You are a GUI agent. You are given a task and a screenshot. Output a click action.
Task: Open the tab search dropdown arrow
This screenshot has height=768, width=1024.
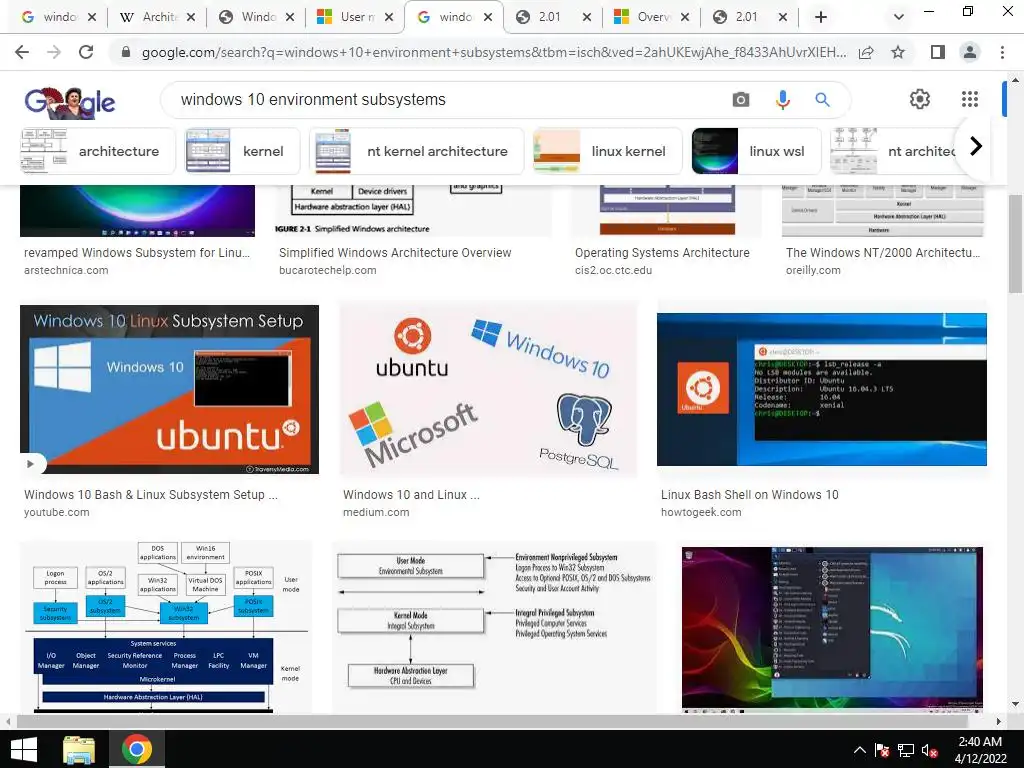[899, 17]
